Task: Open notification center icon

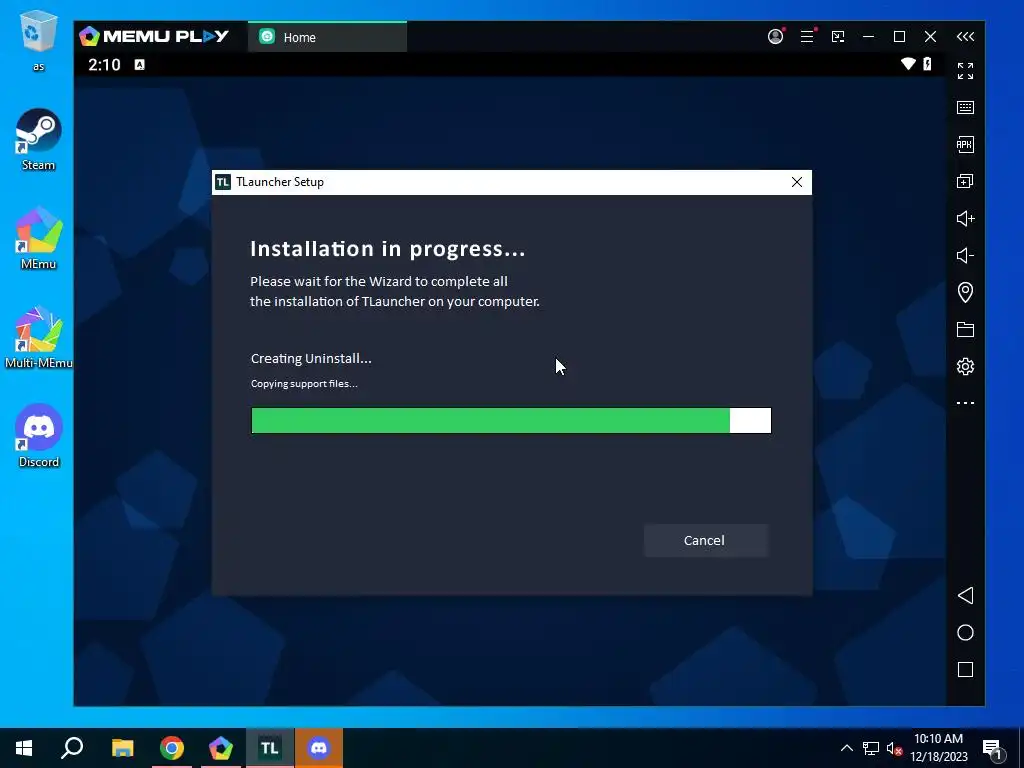Action: point(993,748)
